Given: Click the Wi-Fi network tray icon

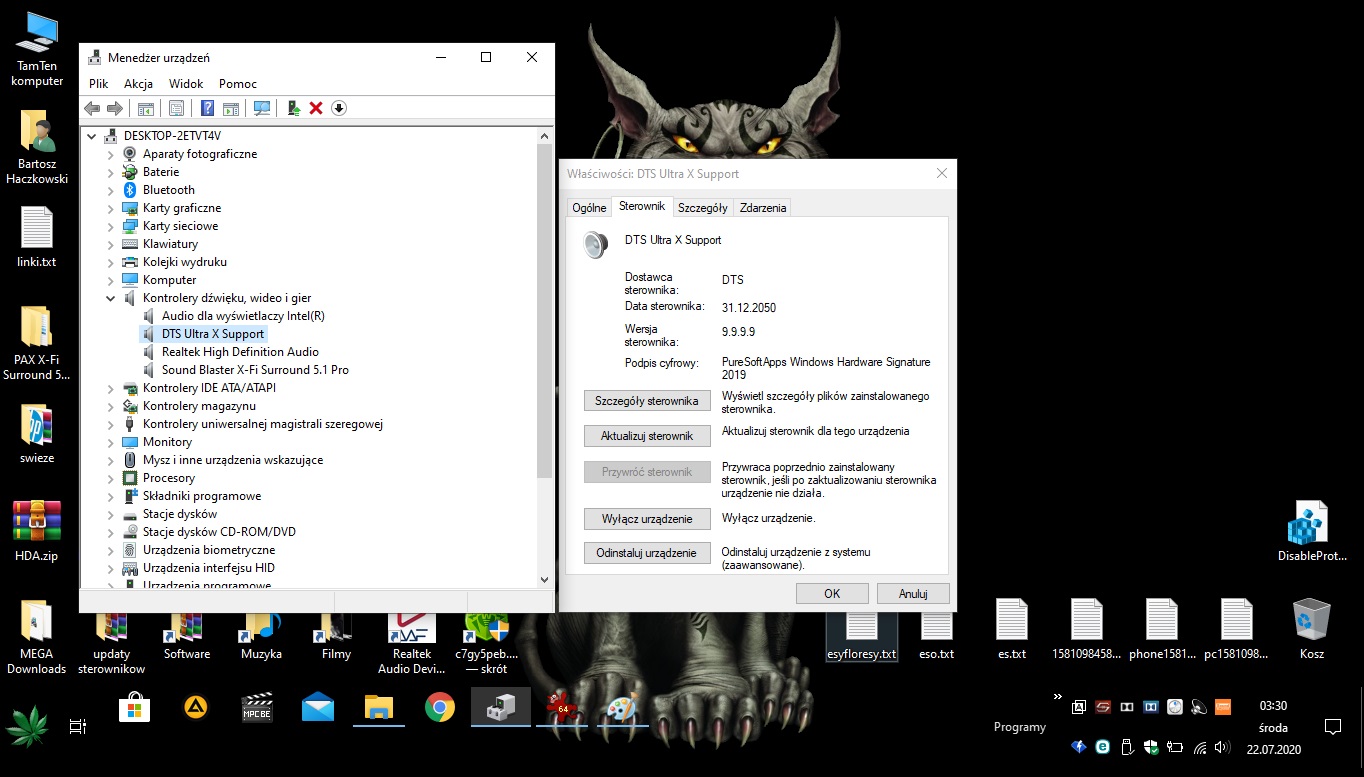Looking at the screenshot, I should [x=1198, y=747].
